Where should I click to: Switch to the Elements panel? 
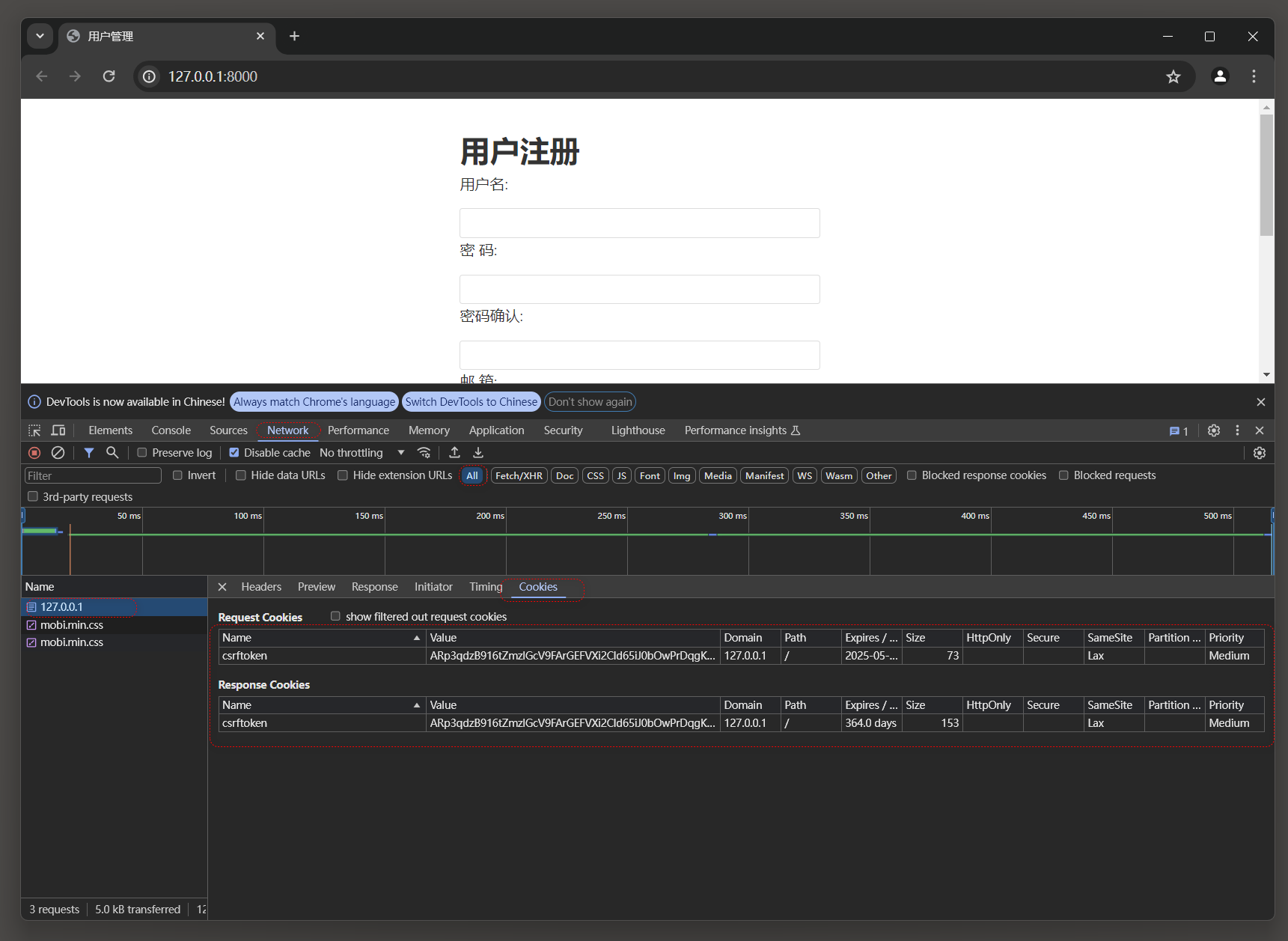tap(110, 430)
